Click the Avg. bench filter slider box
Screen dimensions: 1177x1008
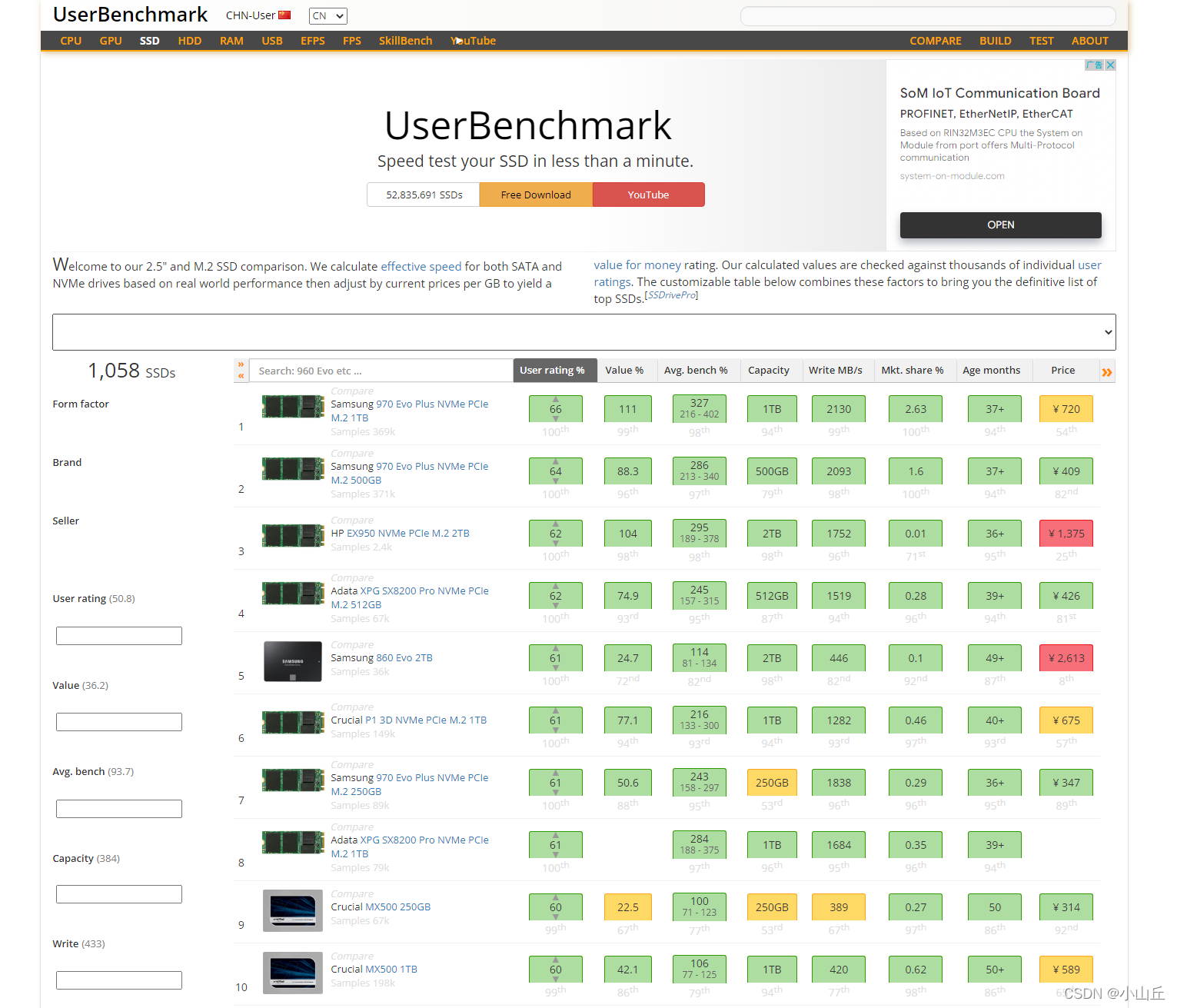click(119, 809)
